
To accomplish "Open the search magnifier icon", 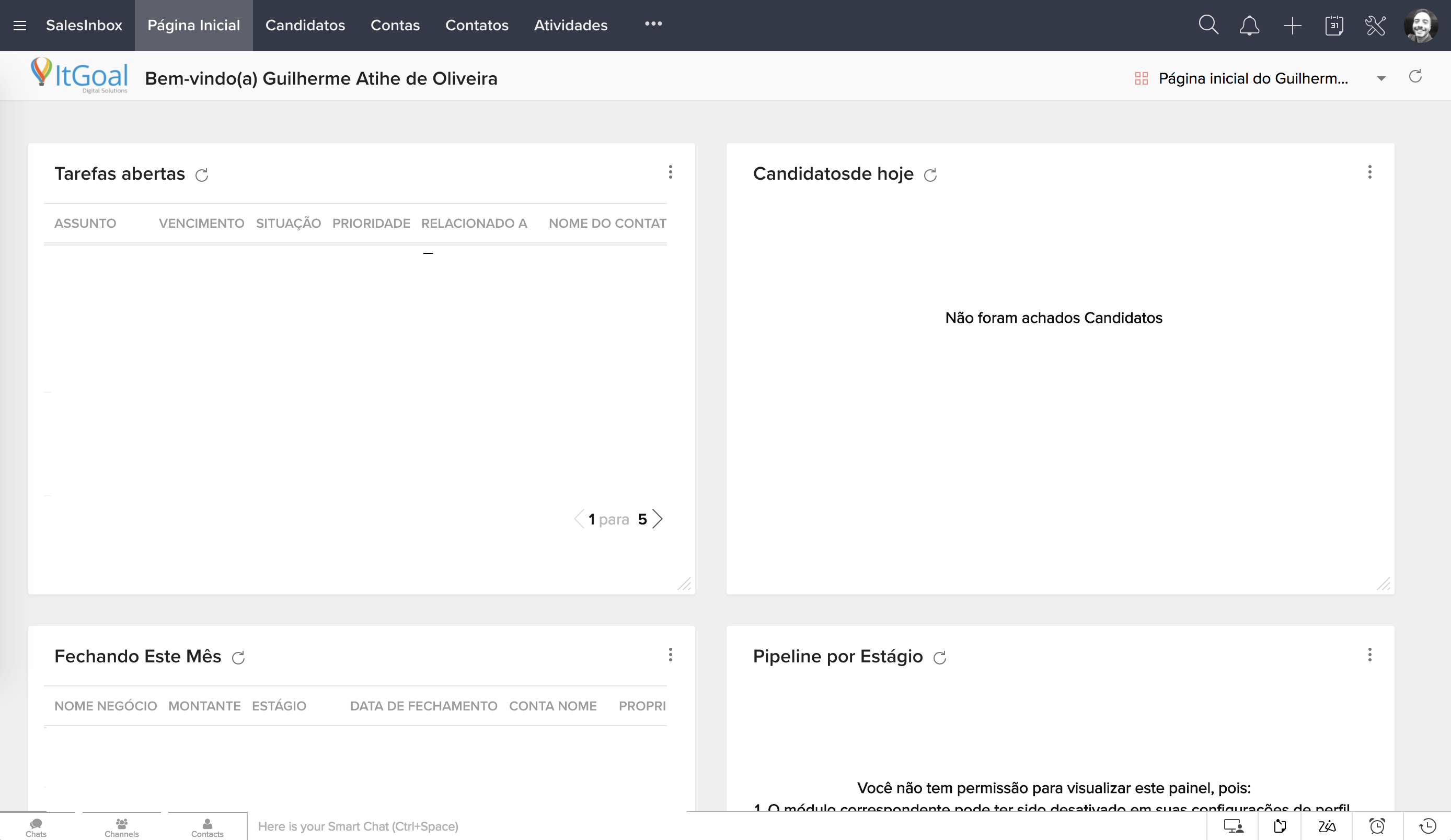I will [1208, 25].
